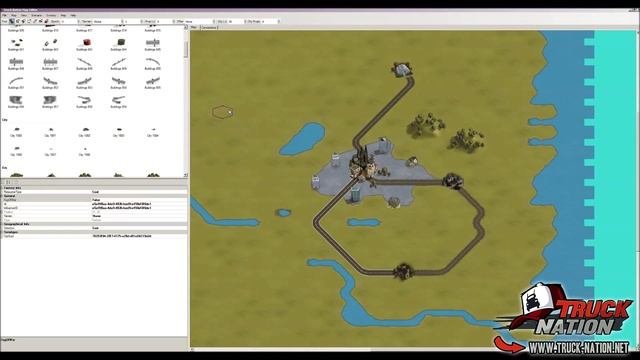640x360 pixels.
Task: Select the two small diagonal pieces thumbnail
Action: 50,42
